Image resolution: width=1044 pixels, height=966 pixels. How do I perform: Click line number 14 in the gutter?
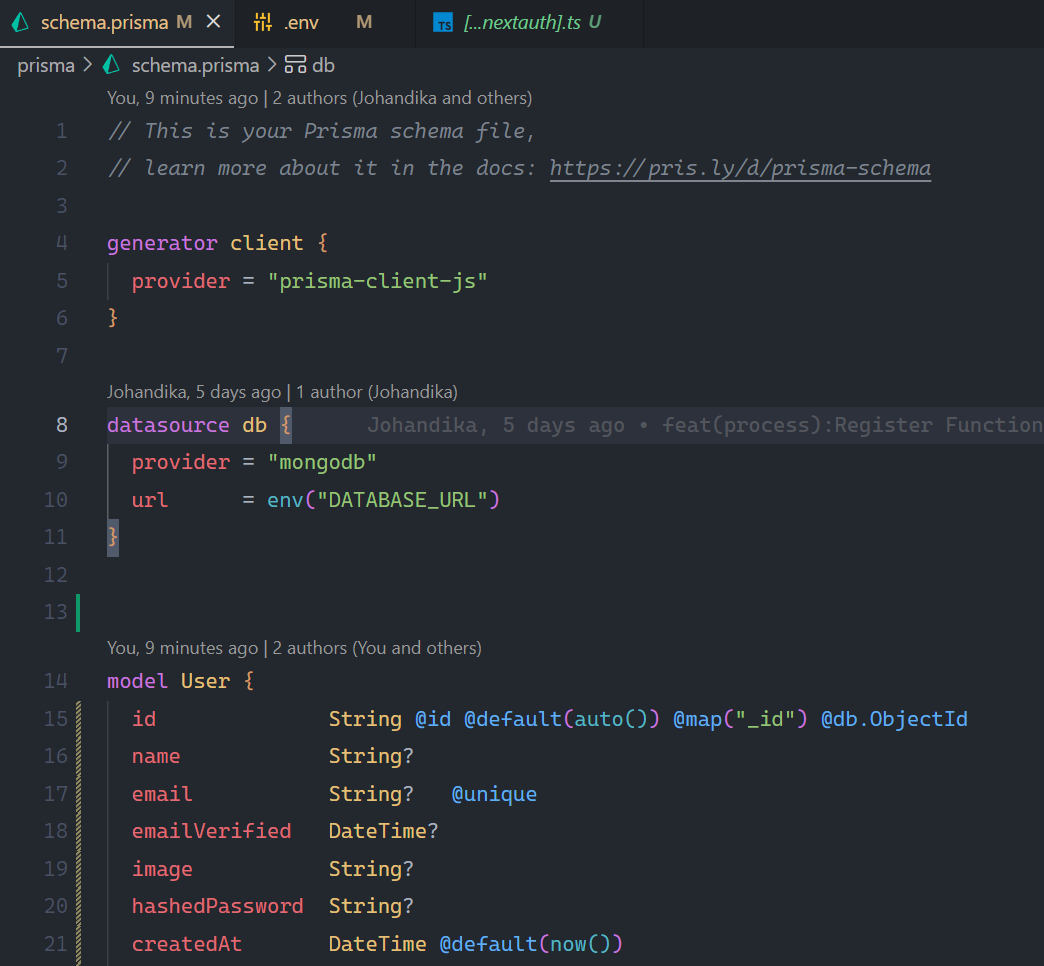pyautogui.click(x=56, y=681)
